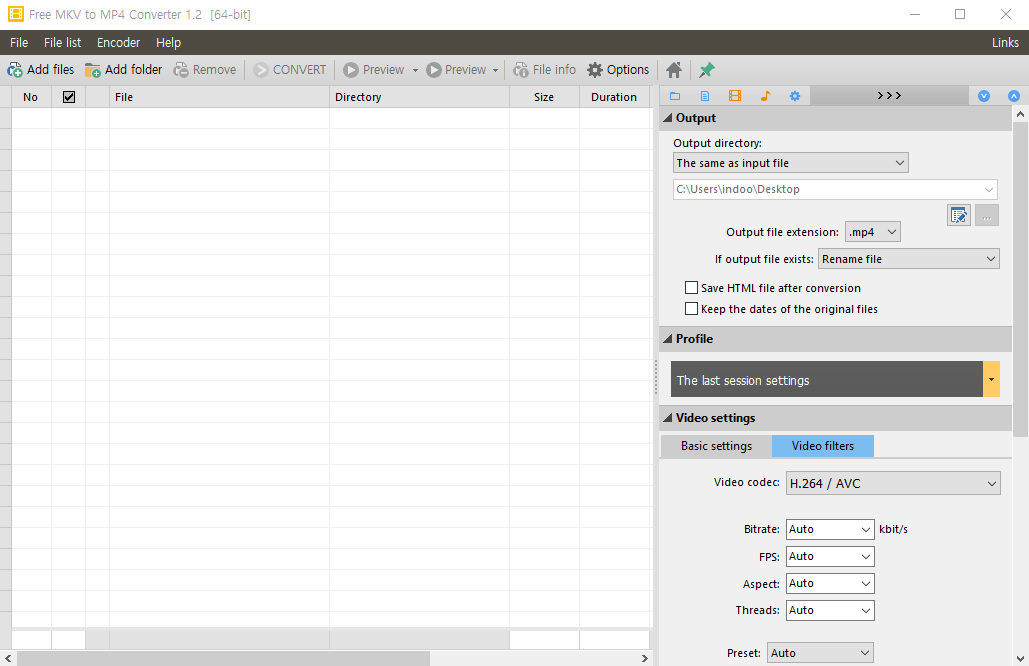Open the Bitrate dropdown
This screenshot has height=666, width=1029.
click(x=830, y=529)
